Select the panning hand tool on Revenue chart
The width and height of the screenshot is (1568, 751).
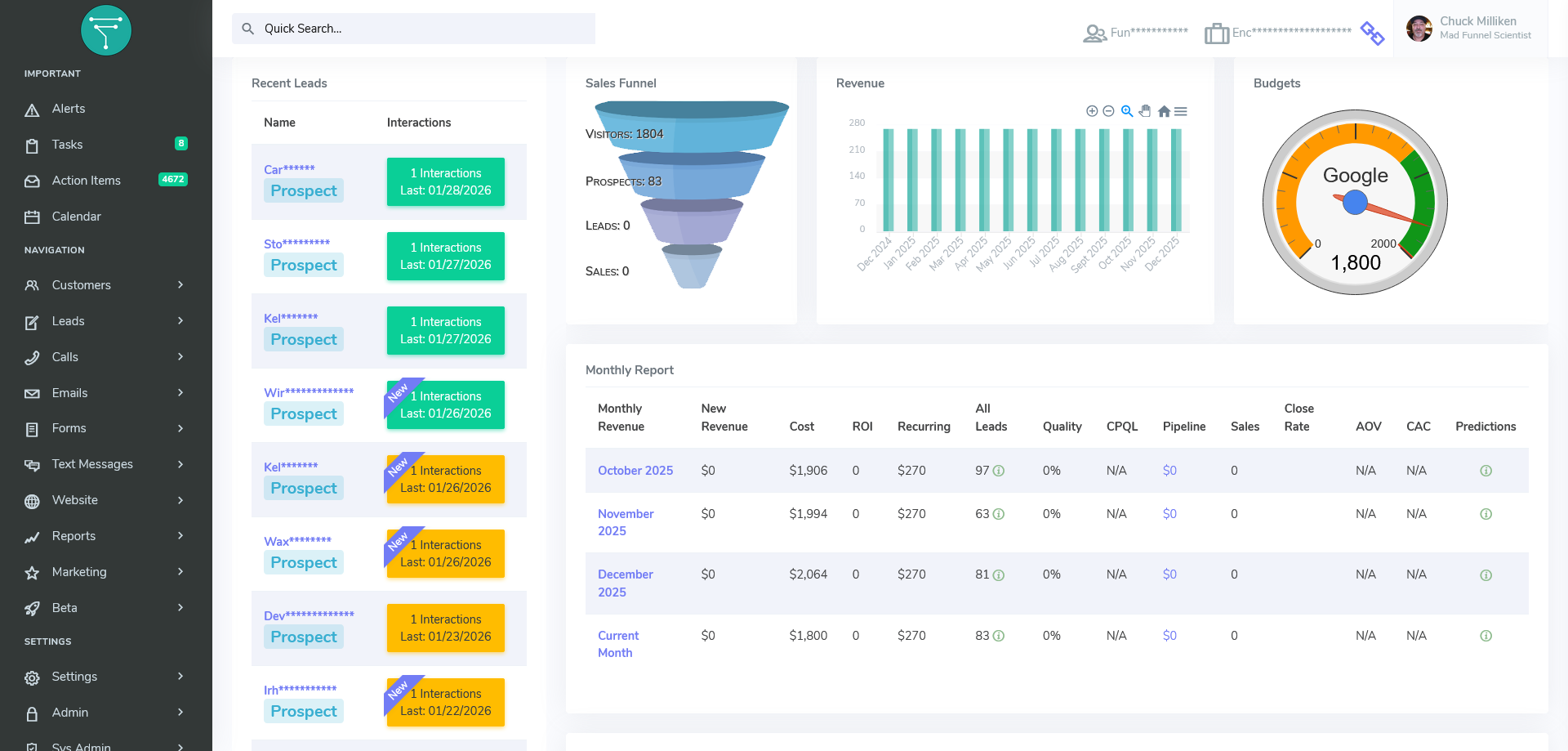[1145, 111]
